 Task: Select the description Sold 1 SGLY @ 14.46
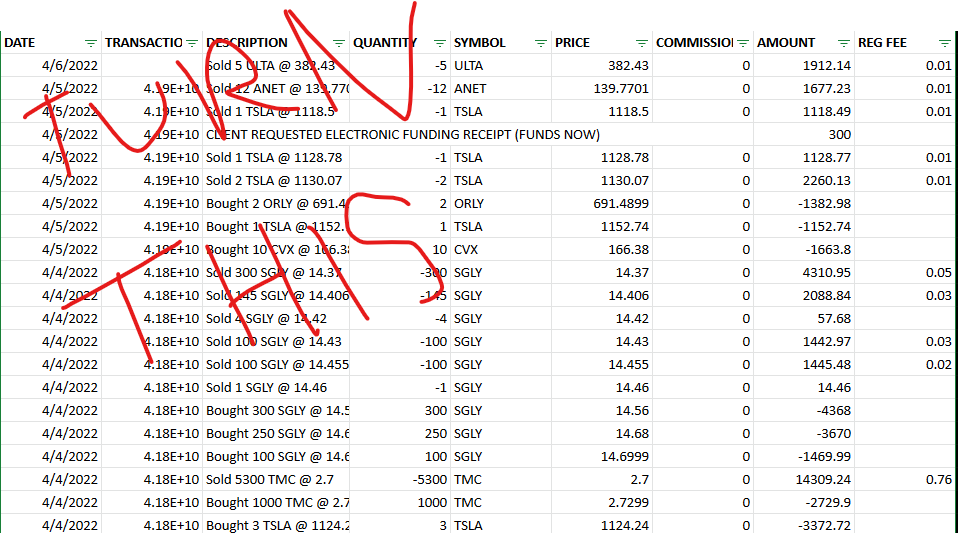coord(276,388)
